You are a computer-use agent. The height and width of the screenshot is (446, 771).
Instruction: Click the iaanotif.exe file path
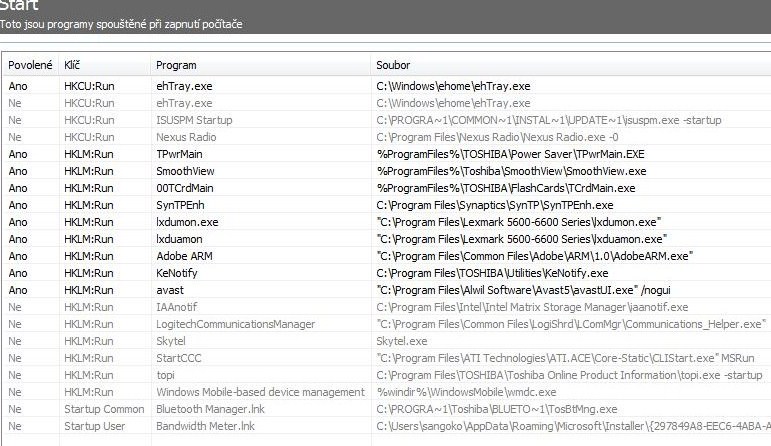tap(533, 307)
